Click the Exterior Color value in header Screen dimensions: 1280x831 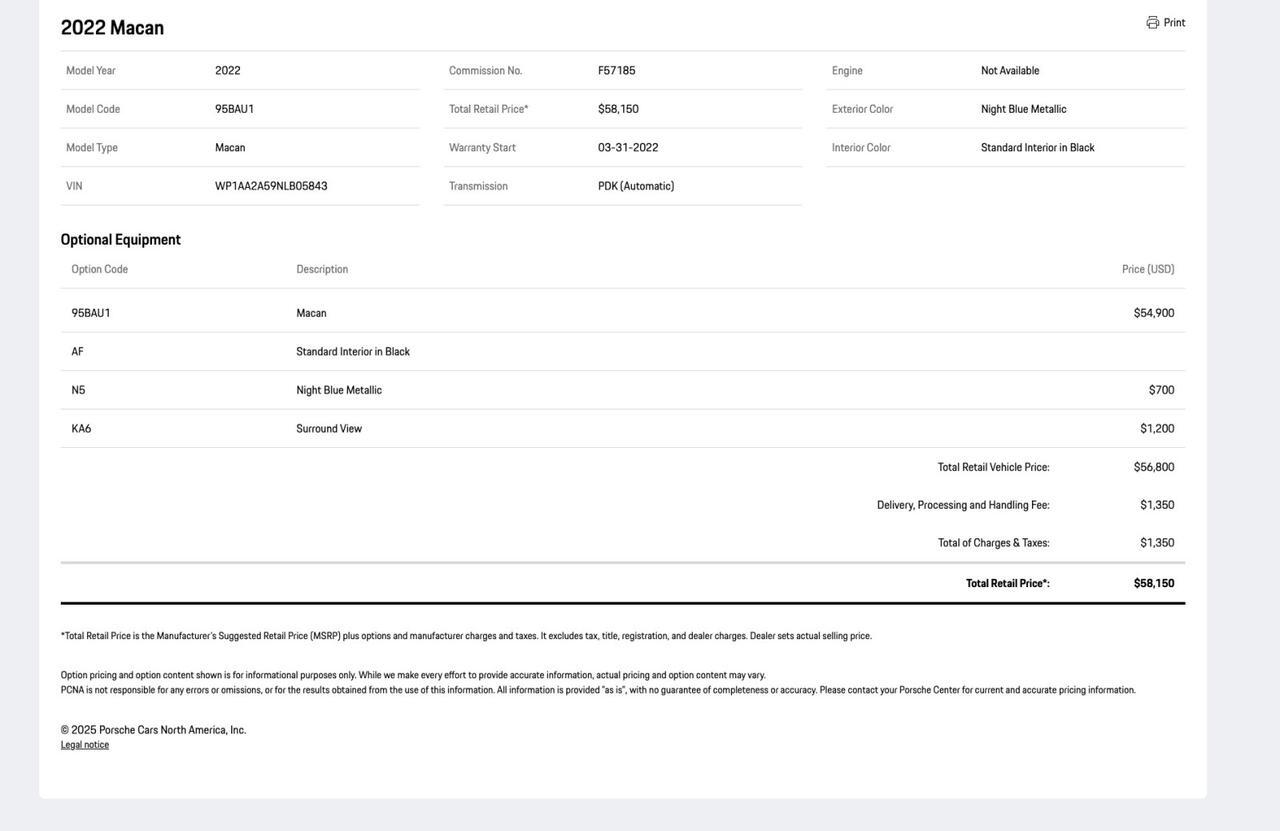1023,109
